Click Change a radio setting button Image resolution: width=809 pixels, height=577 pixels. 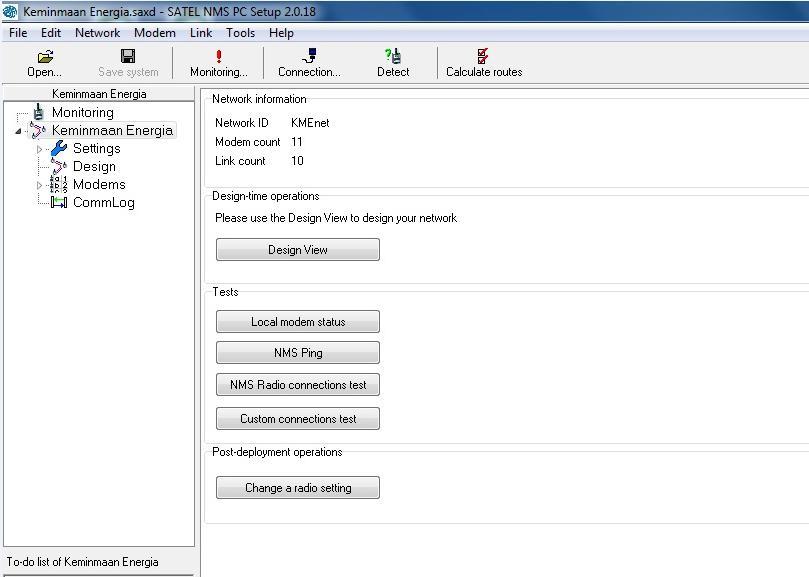point(298,488)
